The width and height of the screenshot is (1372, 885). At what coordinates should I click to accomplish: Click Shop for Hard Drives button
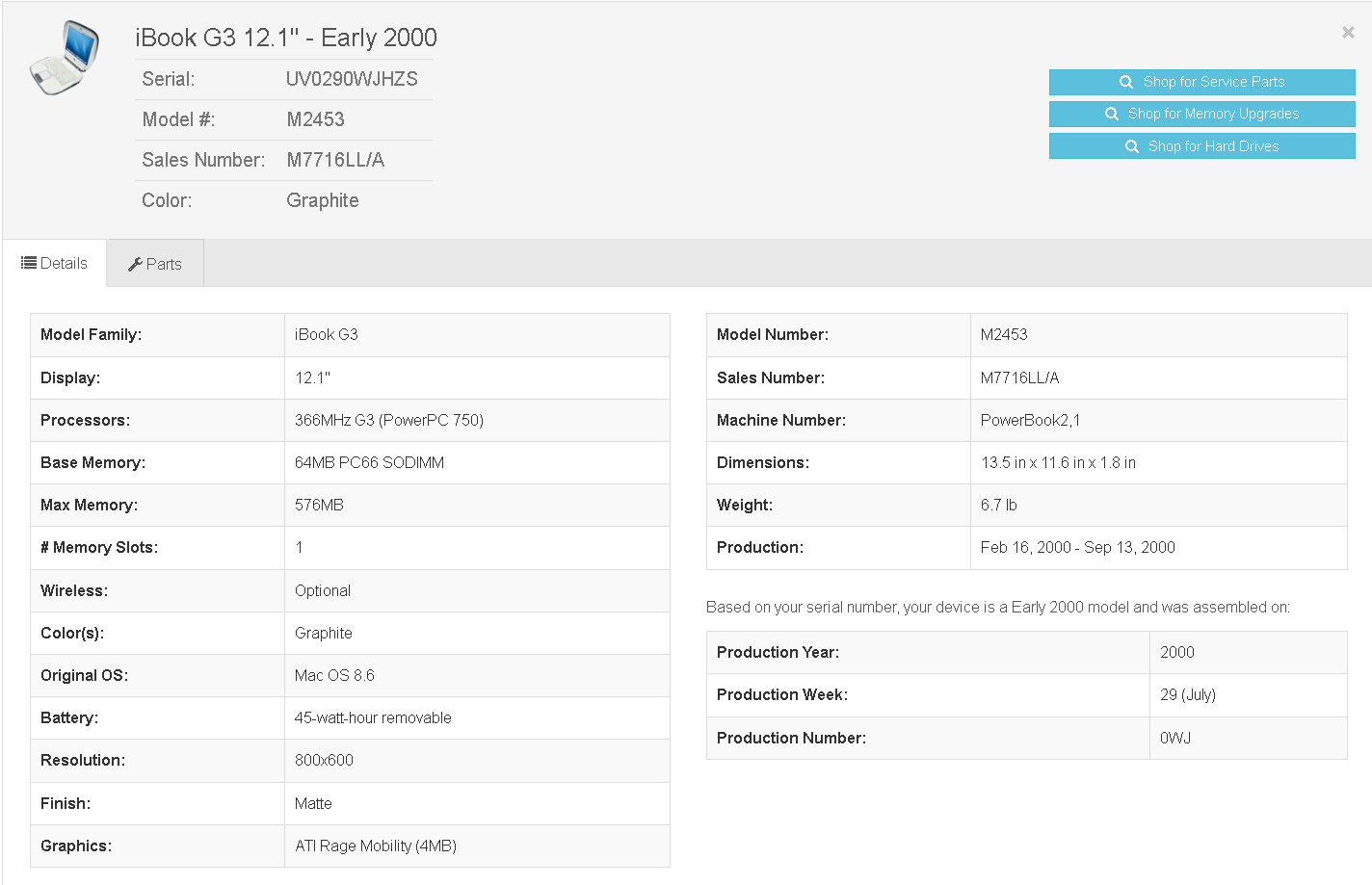1201,146
